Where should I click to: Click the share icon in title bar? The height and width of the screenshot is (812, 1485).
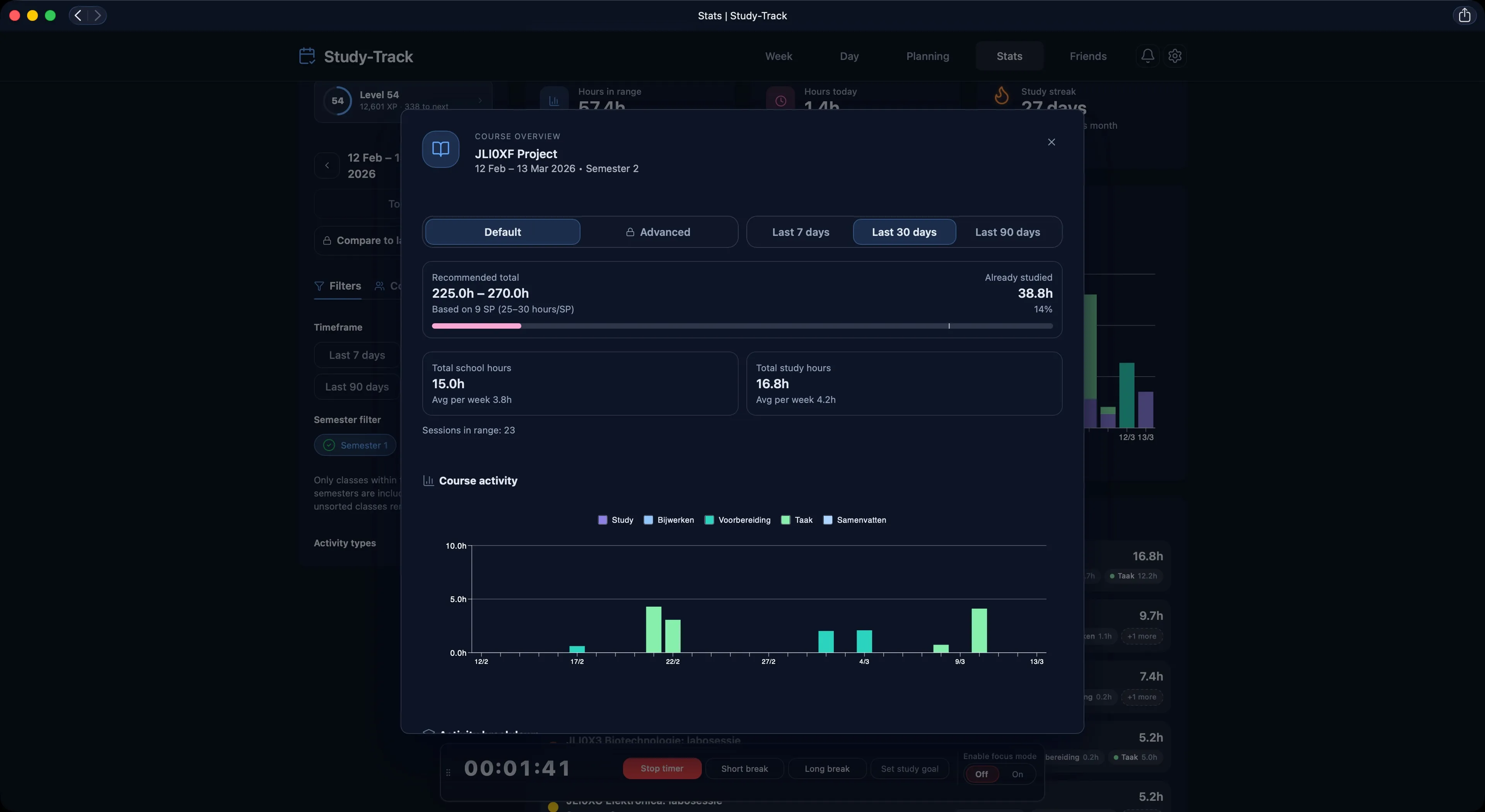[1464, 15]
